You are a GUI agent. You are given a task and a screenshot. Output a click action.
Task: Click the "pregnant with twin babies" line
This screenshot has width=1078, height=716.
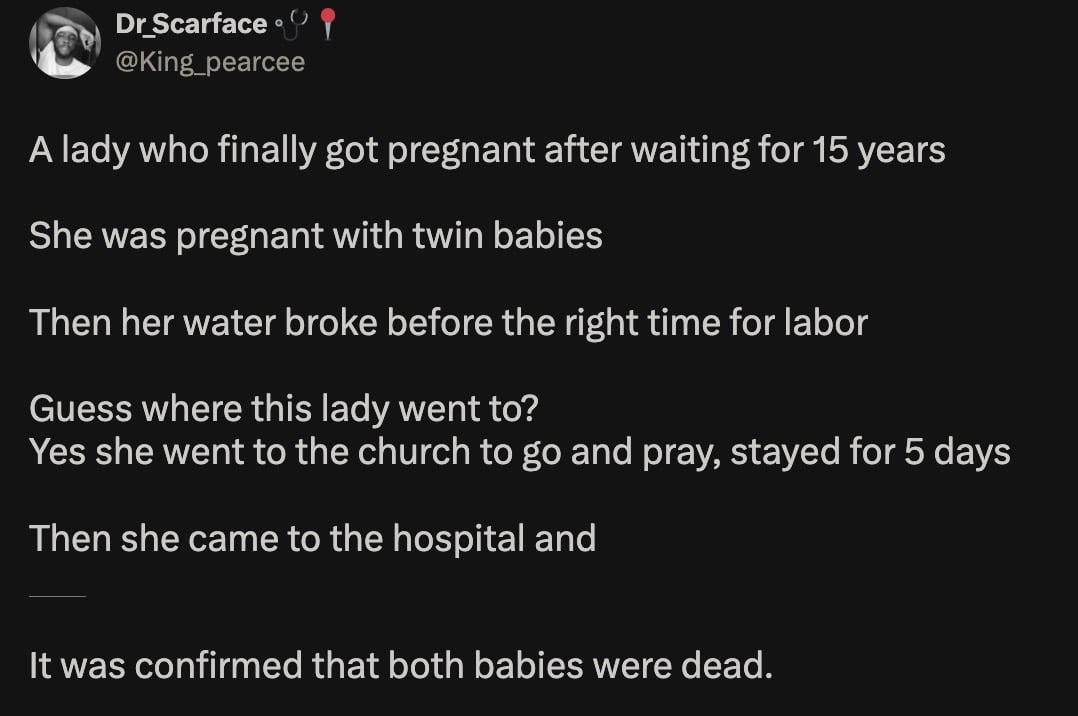[316, 236]
